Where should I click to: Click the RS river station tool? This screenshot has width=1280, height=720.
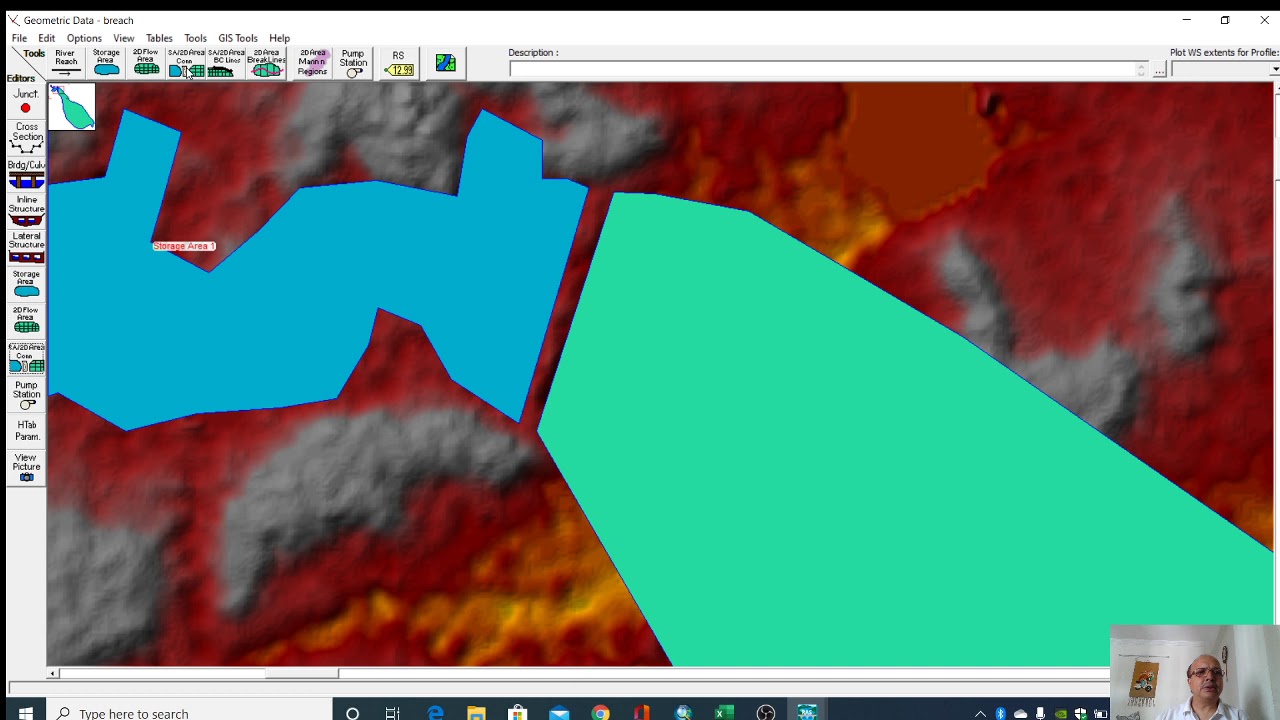click(x=399, y=62)
